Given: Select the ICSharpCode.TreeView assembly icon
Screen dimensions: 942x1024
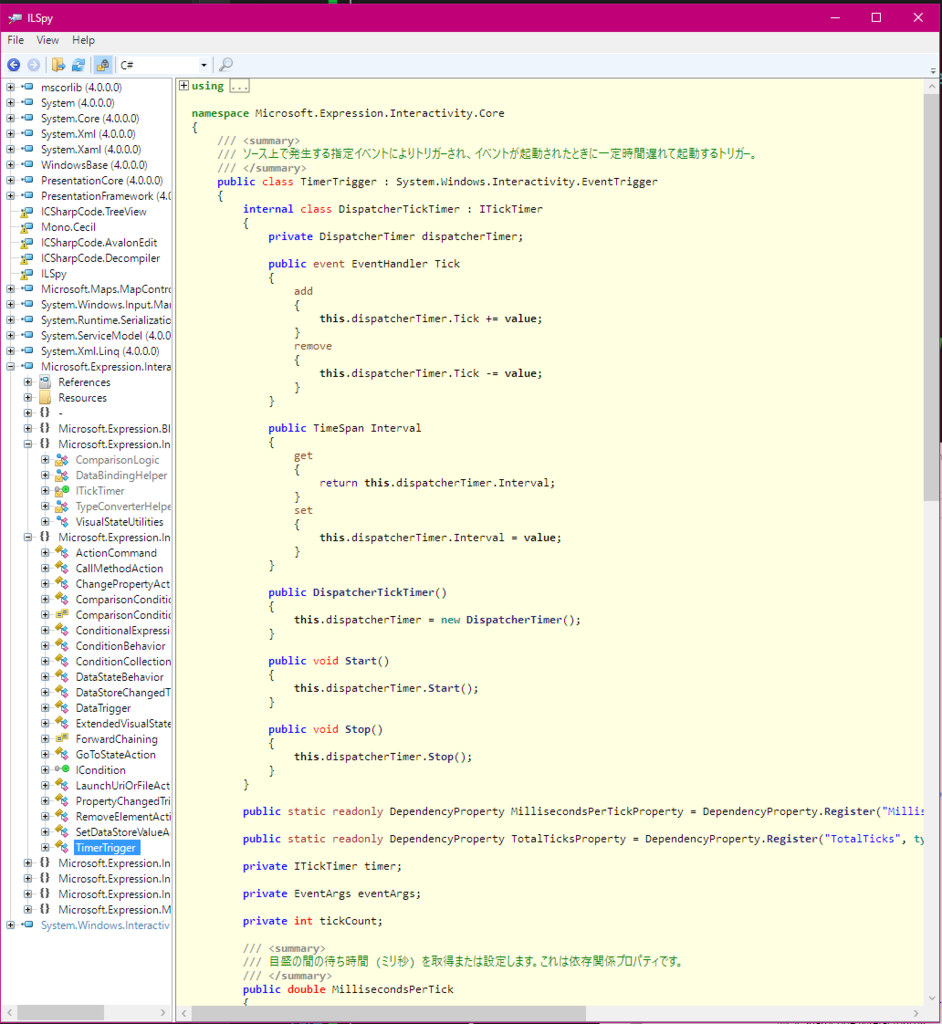Looking at the screenshot, I should [x=27, y=212].
